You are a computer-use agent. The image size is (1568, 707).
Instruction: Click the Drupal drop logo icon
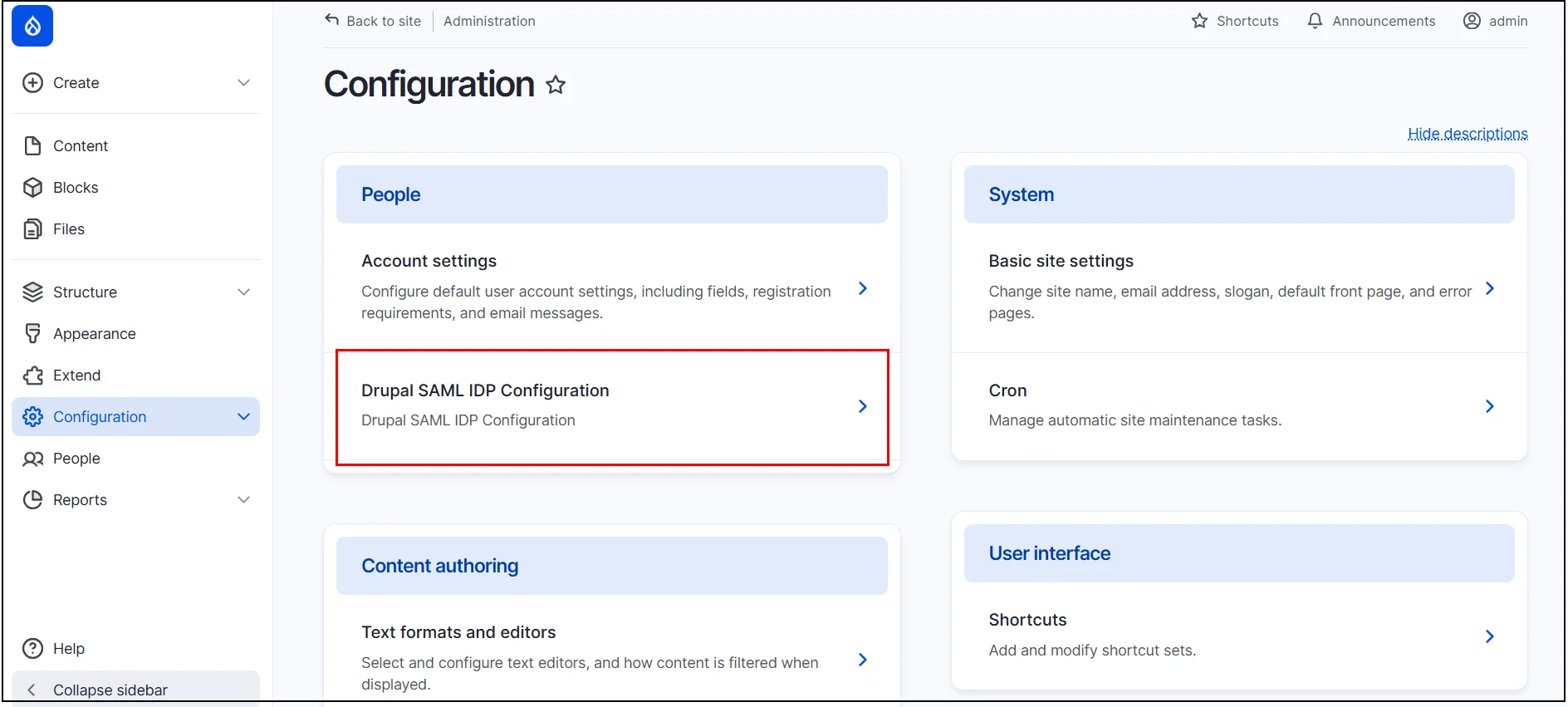(32, 26)
